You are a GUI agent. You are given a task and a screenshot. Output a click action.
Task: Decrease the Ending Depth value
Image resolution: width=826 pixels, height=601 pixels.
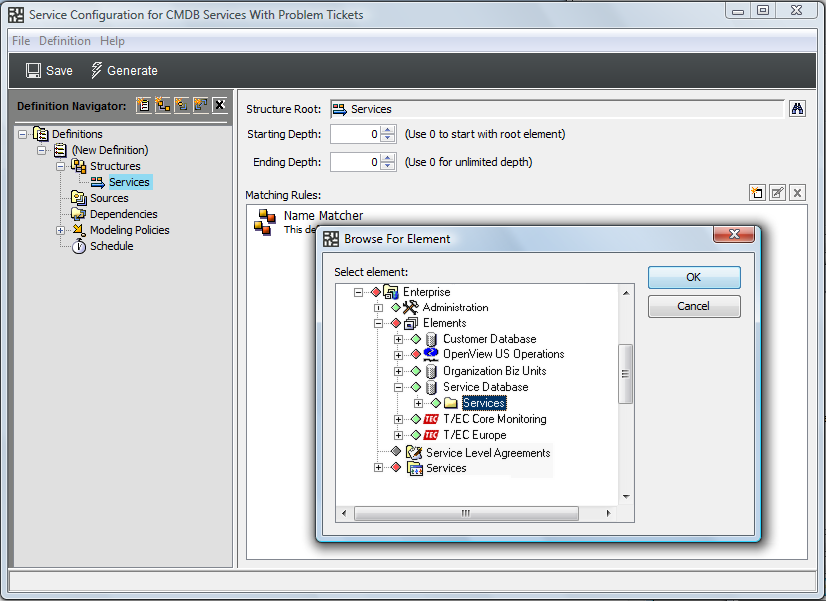pos(388,166)
